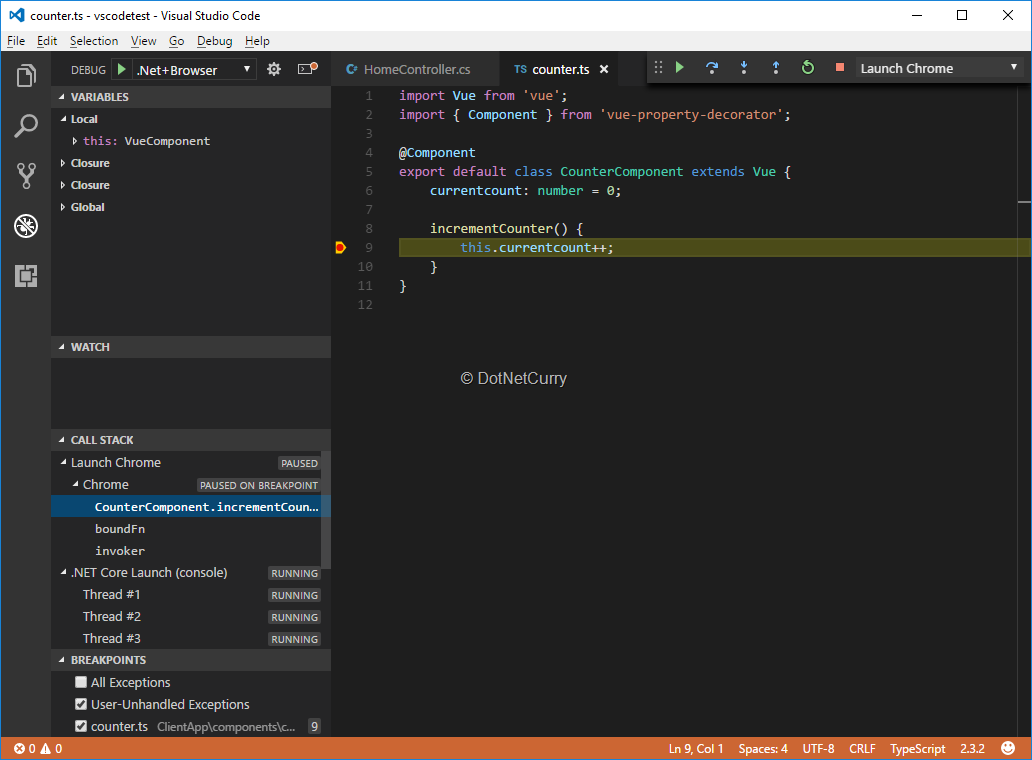Close the counter.ts editor tab
The width and height of the screenshot is (1032, 760).
point(604,69)
